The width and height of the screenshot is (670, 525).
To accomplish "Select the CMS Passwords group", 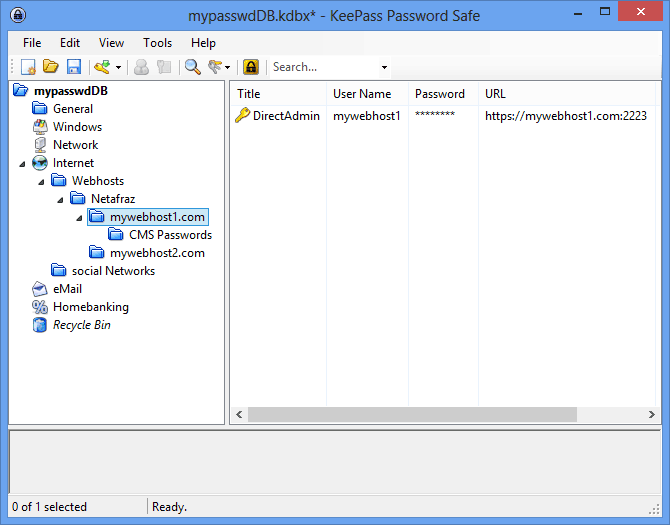I will click(x=170, y=235).
